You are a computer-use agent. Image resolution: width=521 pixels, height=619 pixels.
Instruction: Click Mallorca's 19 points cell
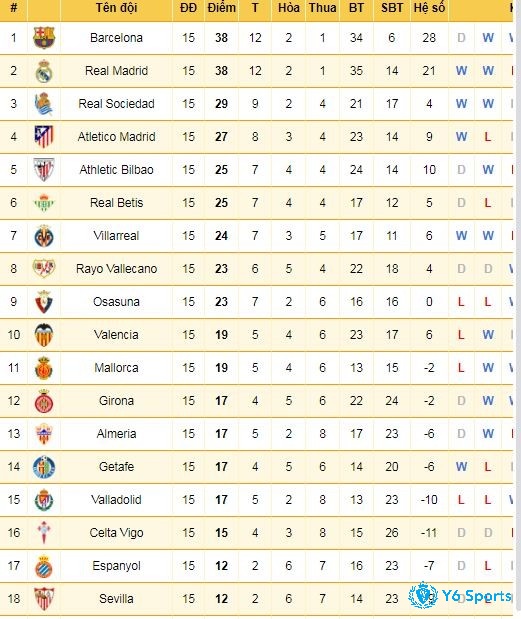(x=221, y=368)
